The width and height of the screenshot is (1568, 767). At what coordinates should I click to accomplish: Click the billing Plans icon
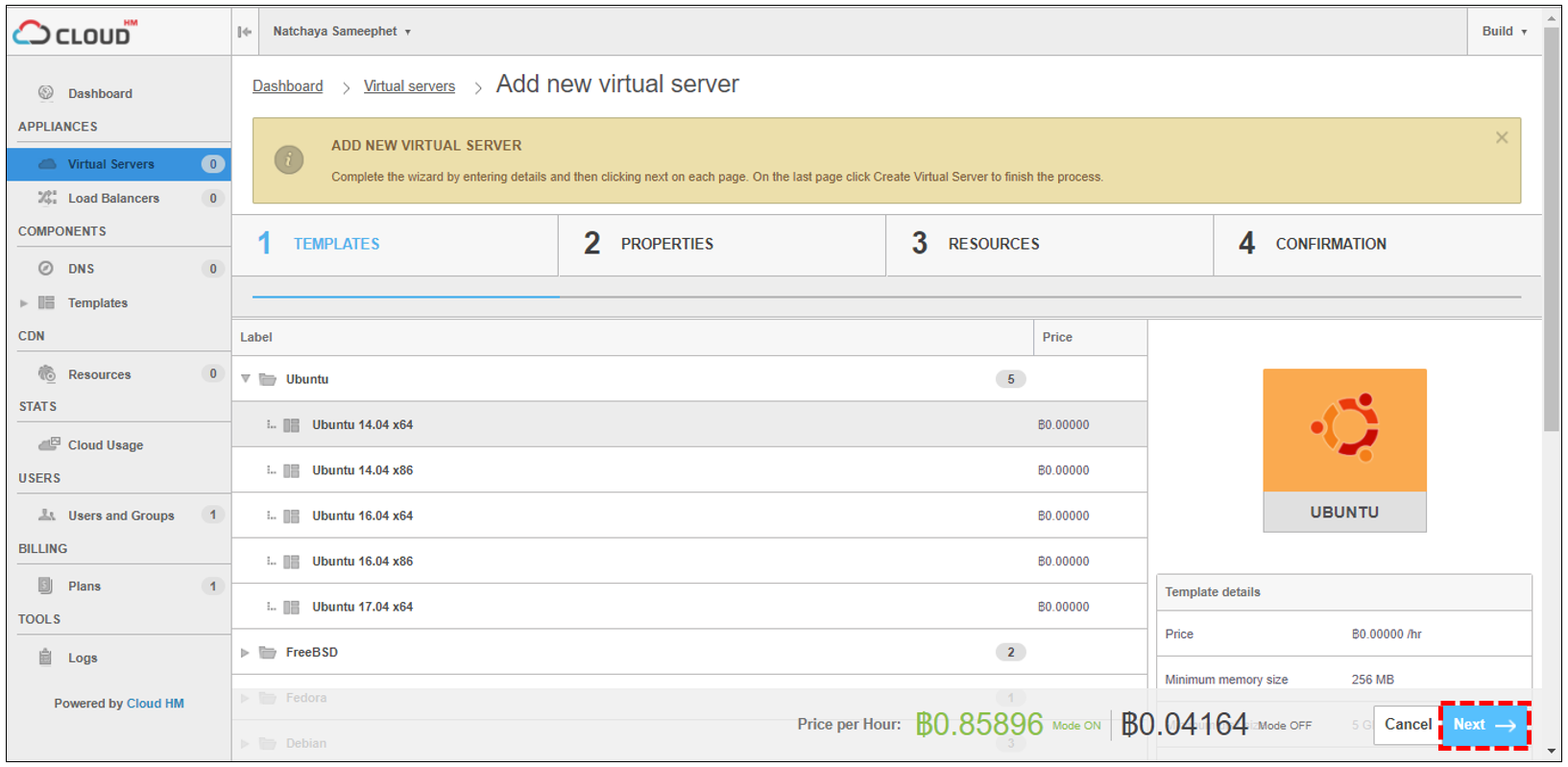[45, 586]
